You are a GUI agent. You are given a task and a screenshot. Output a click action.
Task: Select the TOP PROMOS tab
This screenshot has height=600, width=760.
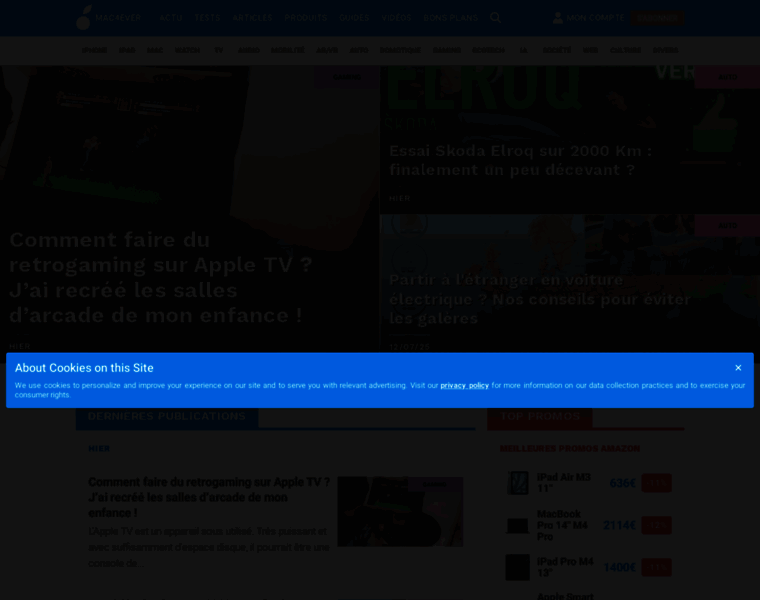pyautogui.click(x=539, y=416)
